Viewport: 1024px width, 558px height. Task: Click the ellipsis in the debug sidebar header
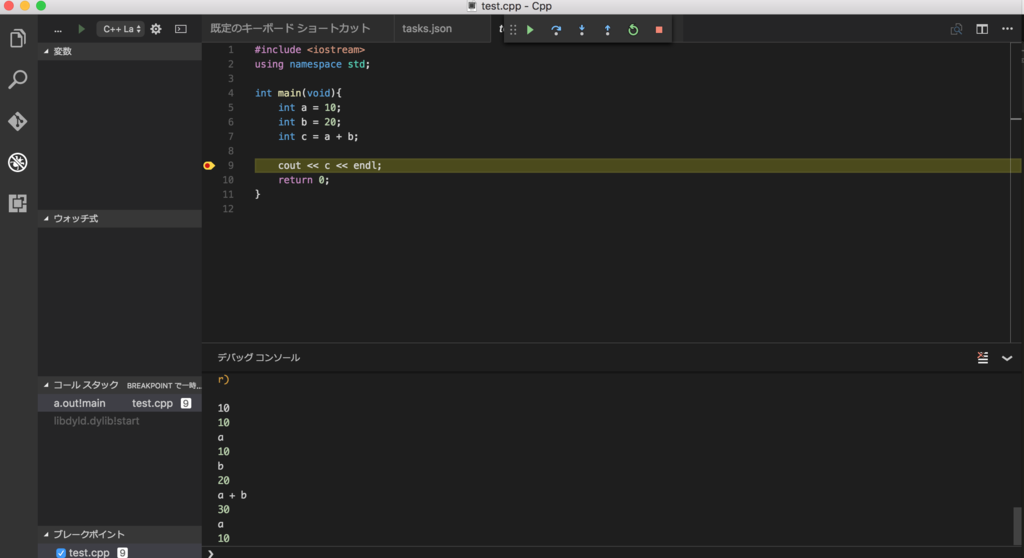(x=58, y=30)
